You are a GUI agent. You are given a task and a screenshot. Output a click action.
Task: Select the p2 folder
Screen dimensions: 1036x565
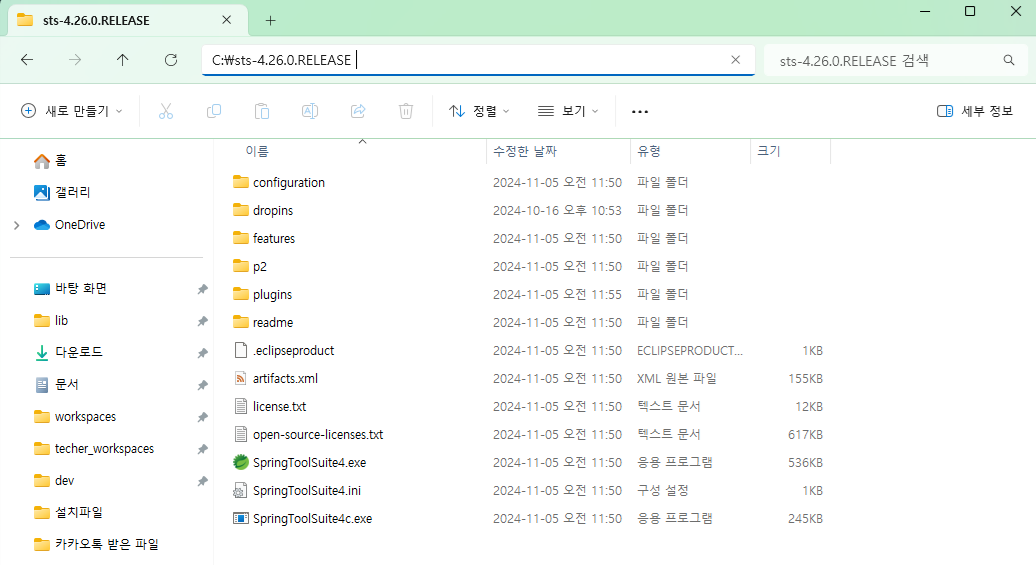click(x=250, y=266)
